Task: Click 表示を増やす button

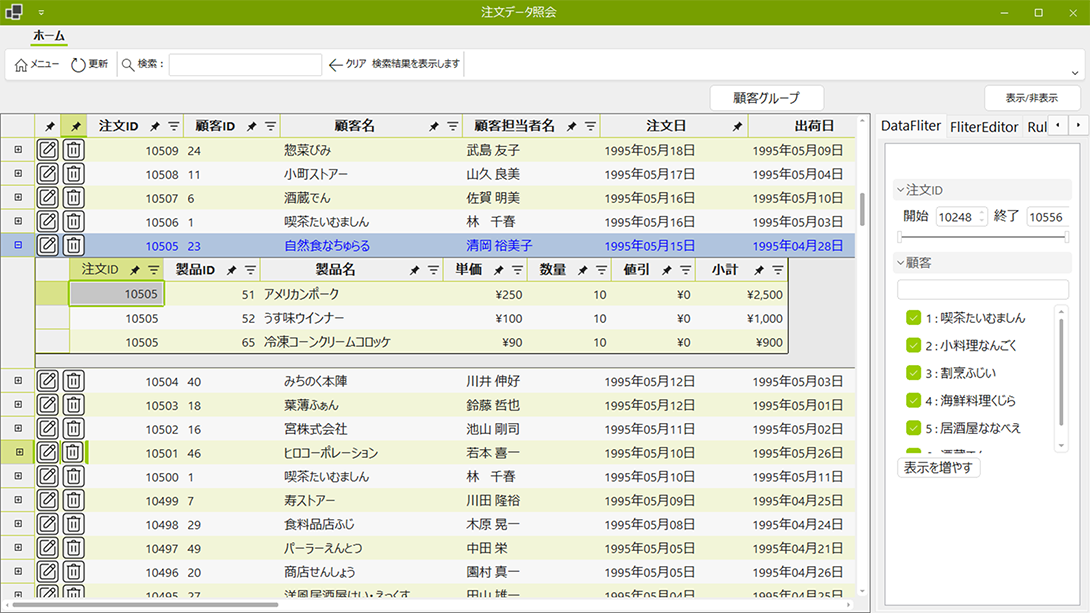Action: [x=938, y=468]
